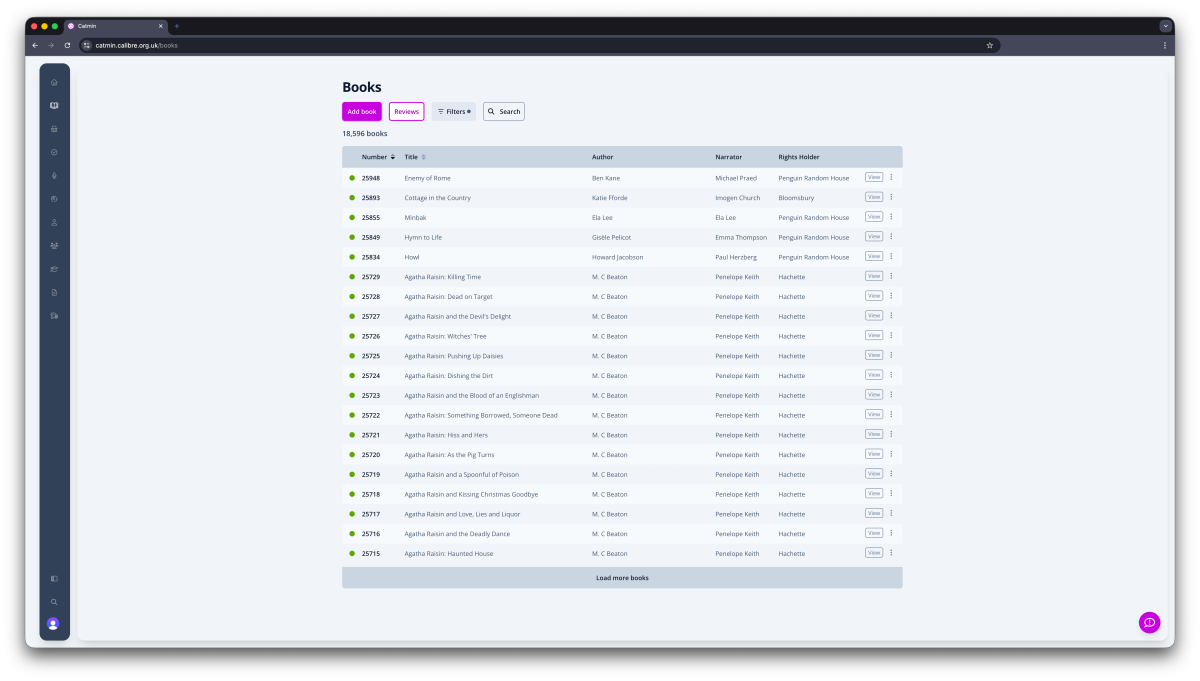Sort table by Number column
Image resolution: width=1200 pixels, height=681 pixels.
pos(378,157)
